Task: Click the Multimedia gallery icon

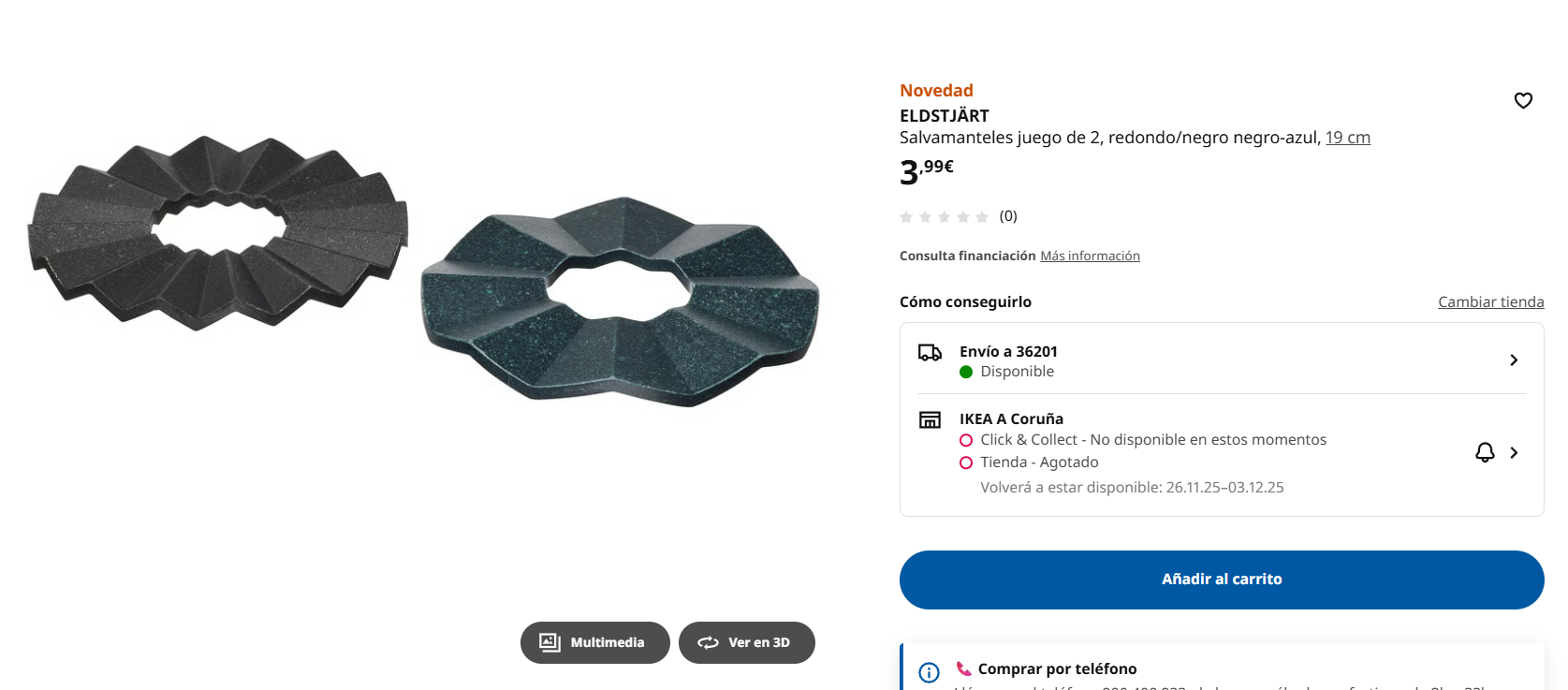Action: point(550,642)
